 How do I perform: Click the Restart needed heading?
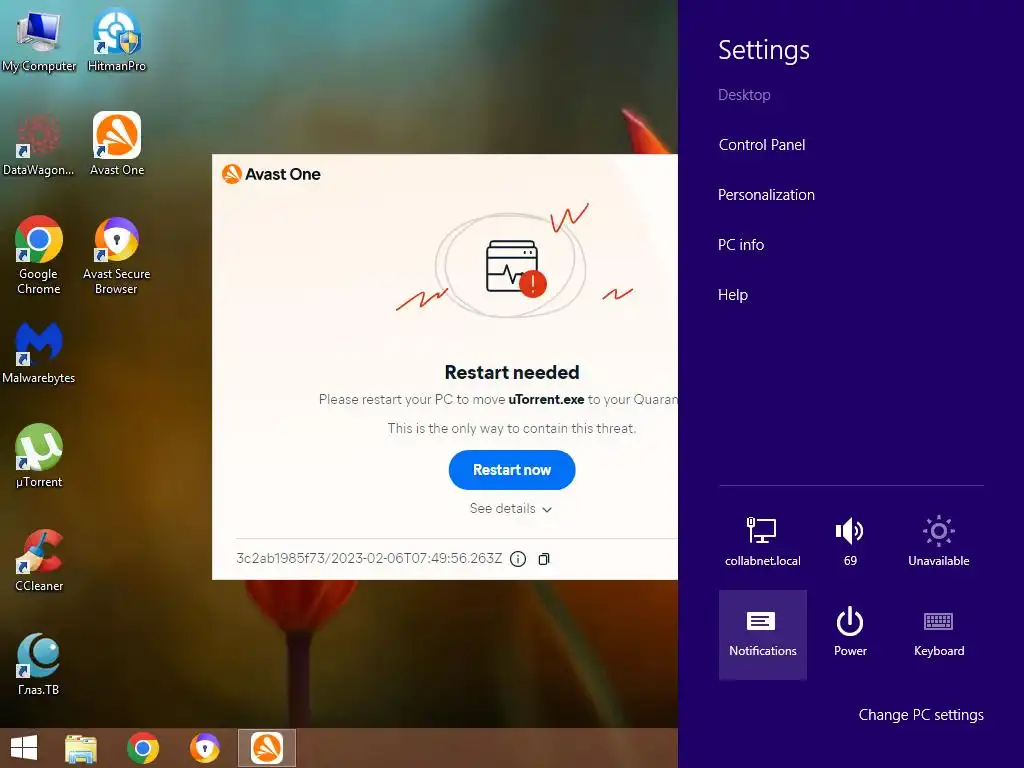[x=512, y=372]
